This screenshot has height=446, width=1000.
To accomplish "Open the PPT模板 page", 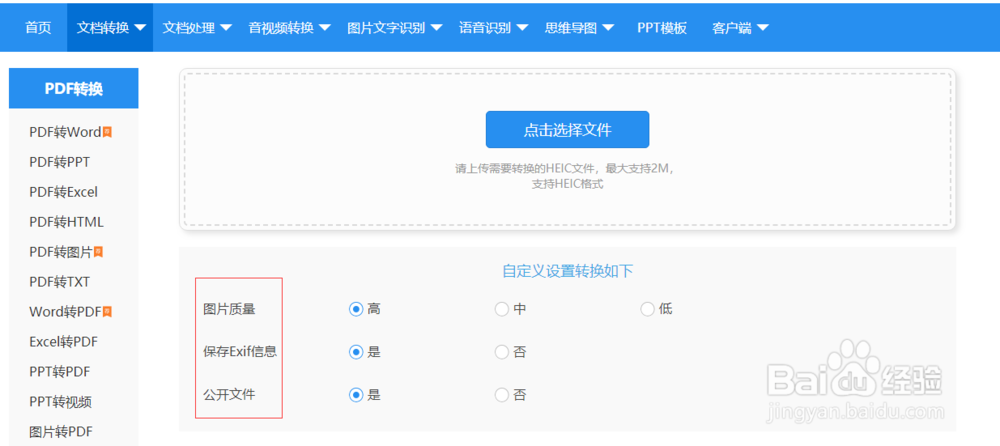I will tap(662, 27).
